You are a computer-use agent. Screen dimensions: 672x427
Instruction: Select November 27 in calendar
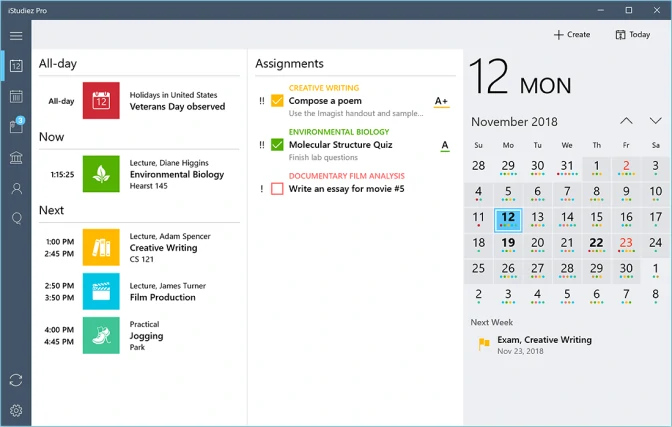click(x=537, y=271)
